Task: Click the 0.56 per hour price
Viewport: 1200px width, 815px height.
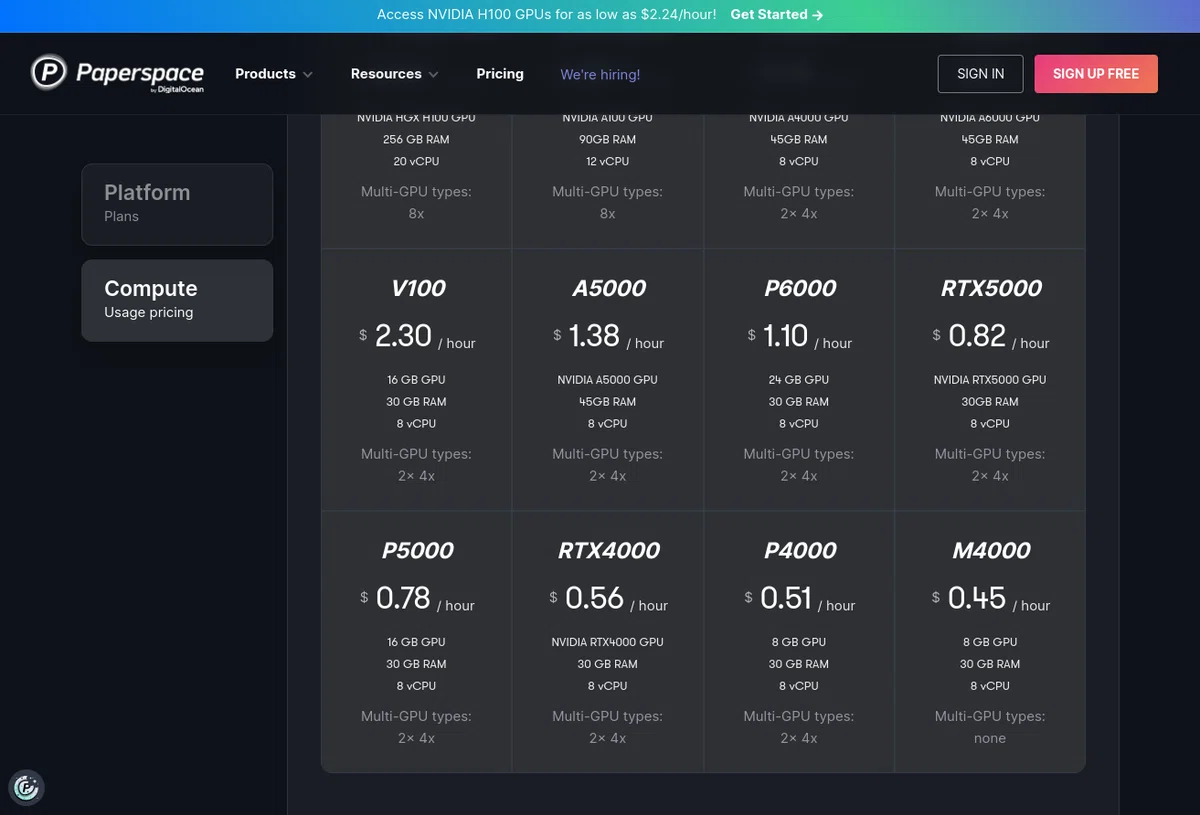Action: coord(608,598)
